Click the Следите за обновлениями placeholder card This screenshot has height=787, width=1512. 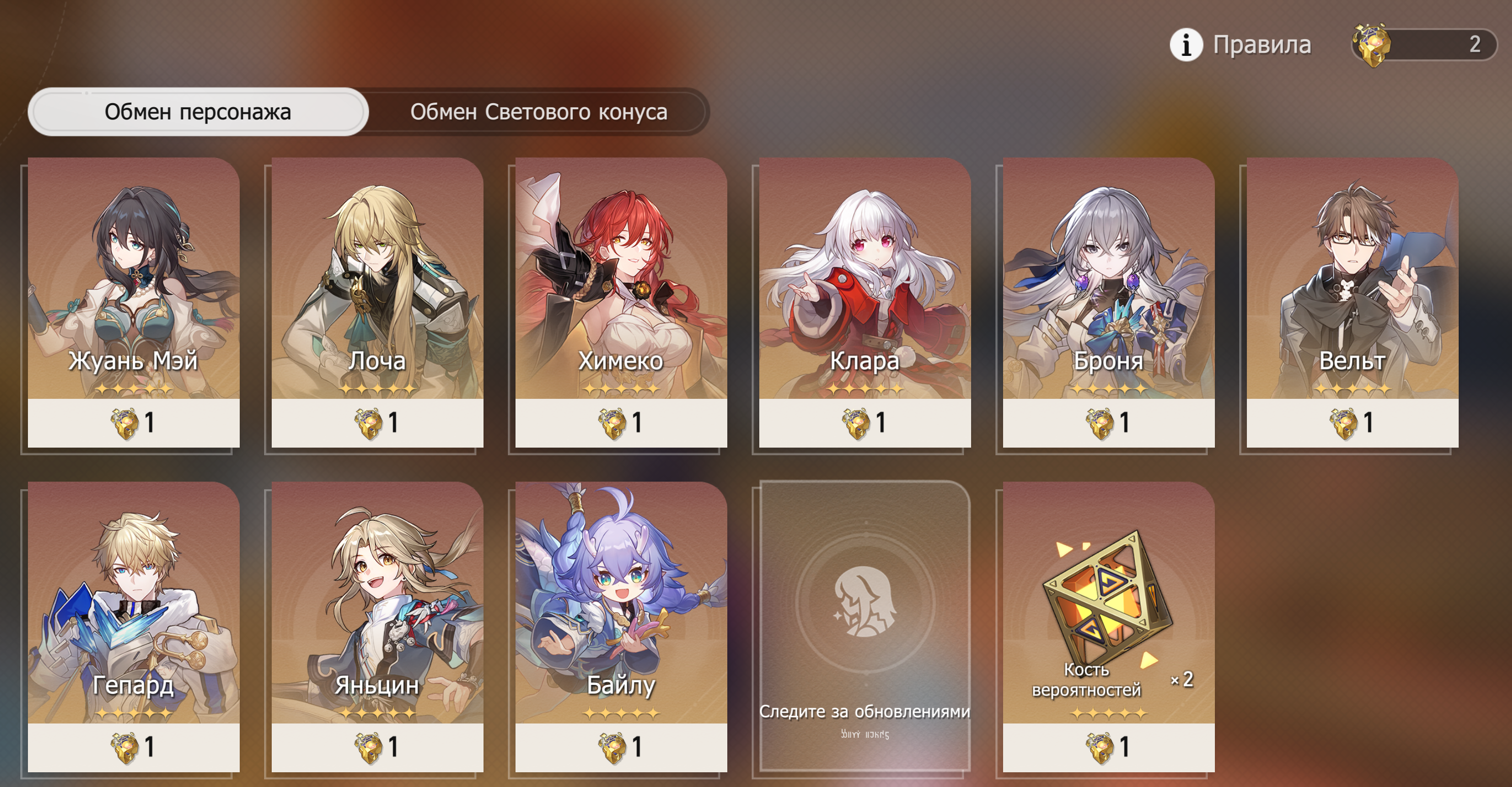coord(864,626)
